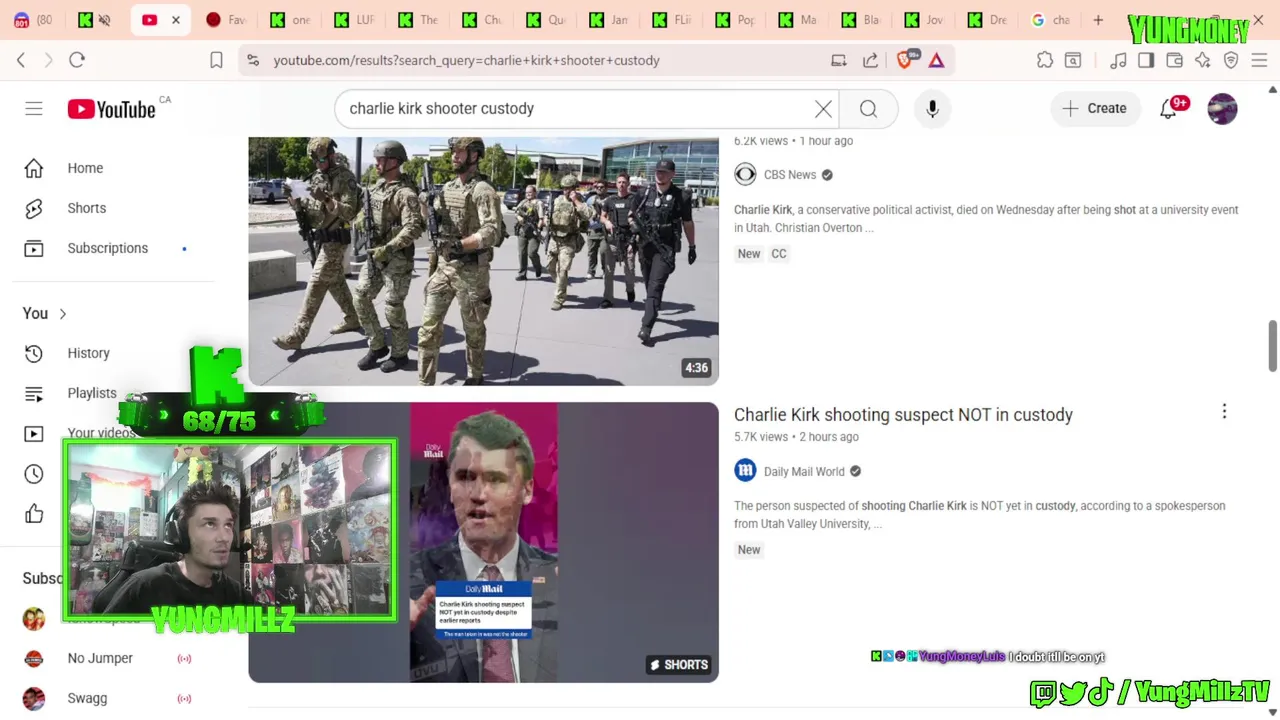1280x720 pixels.
Task: Open the Your videos sidebar icon
Action: tap(34, 433)
